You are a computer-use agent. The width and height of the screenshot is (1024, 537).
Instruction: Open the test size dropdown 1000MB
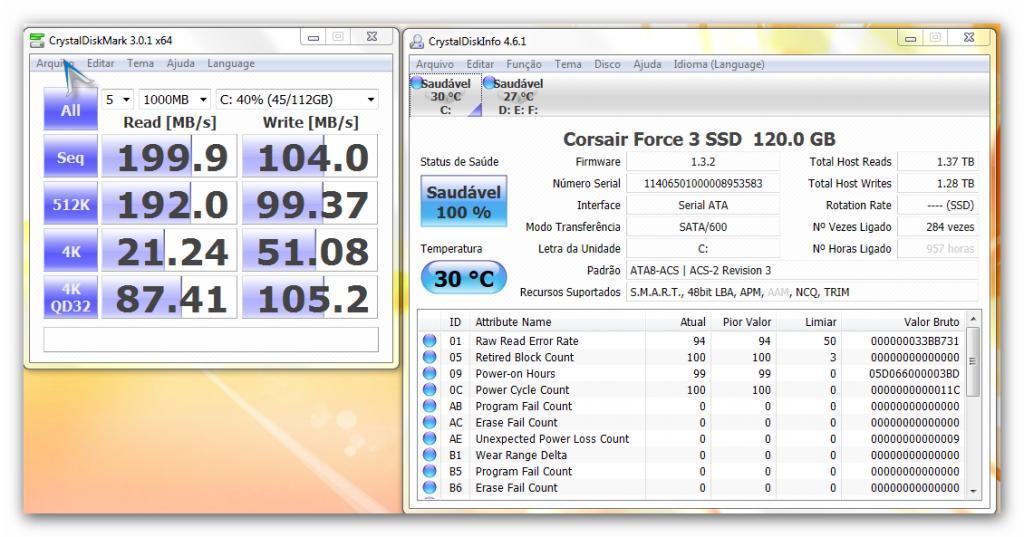tap(175, 99)
